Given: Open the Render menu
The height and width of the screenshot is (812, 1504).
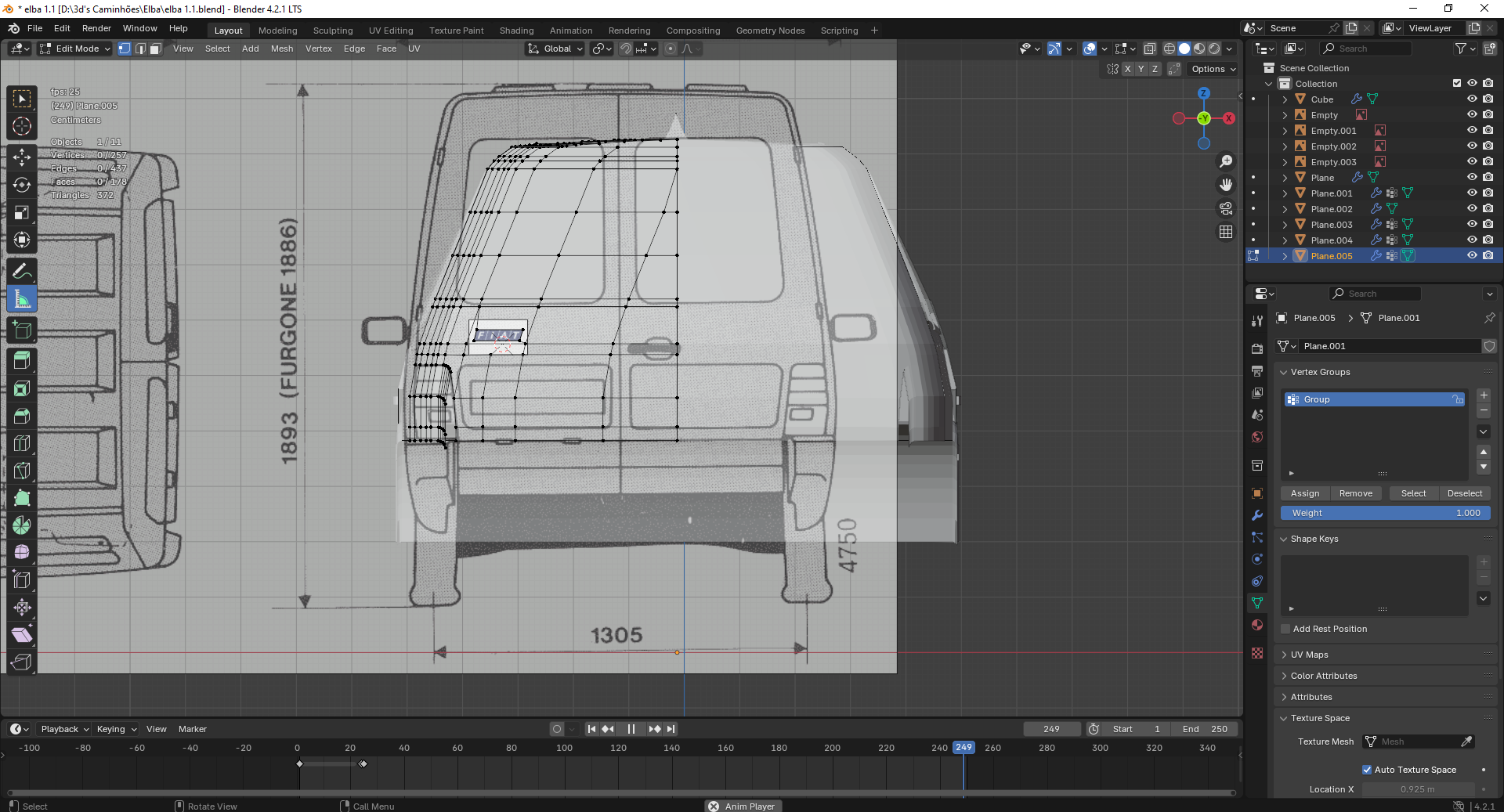Looking at the screenshot, I should point(96,28).
